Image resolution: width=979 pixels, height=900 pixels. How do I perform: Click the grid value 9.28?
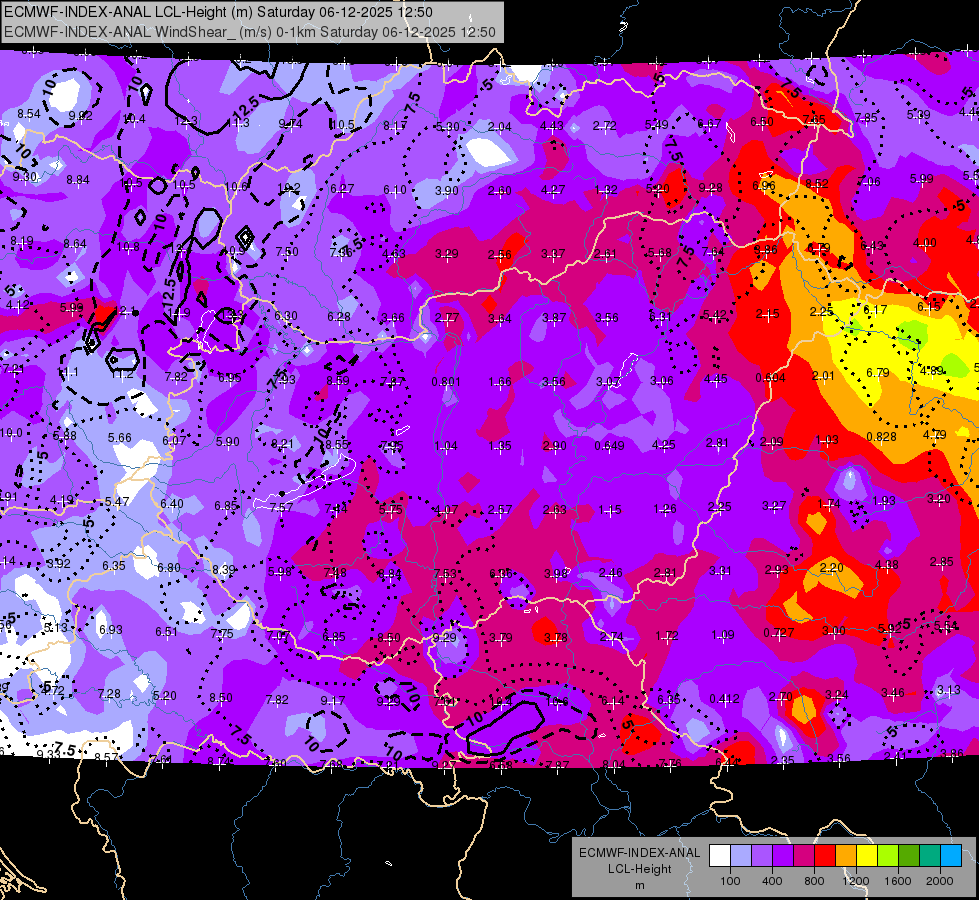711,187
